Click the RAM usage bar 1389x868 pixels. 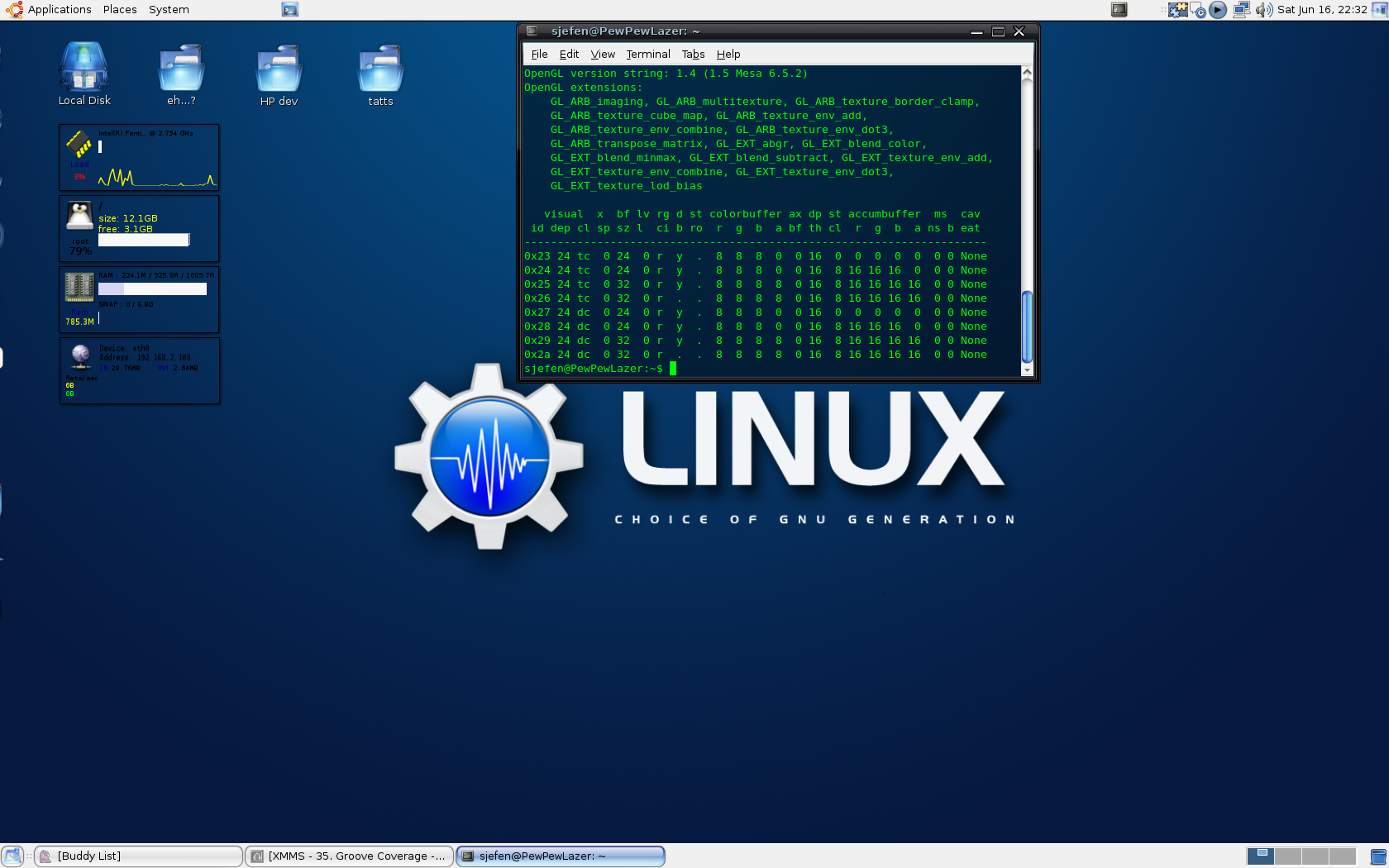tap(152, 289)
